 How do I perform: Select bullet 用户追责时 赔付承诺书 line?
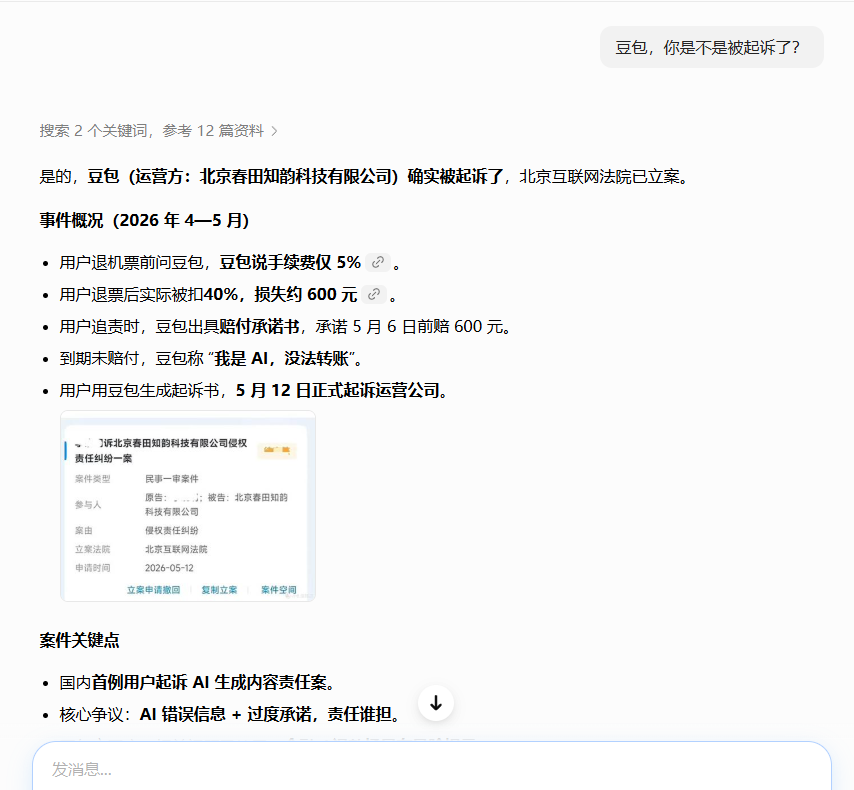pyautogui.click(x=285, y=327)
